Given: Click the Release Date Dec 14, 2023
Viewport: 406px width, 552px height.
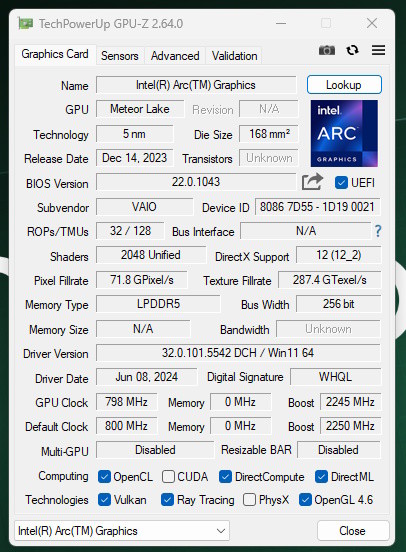Looking at the screenshot, I should [135, 158].
